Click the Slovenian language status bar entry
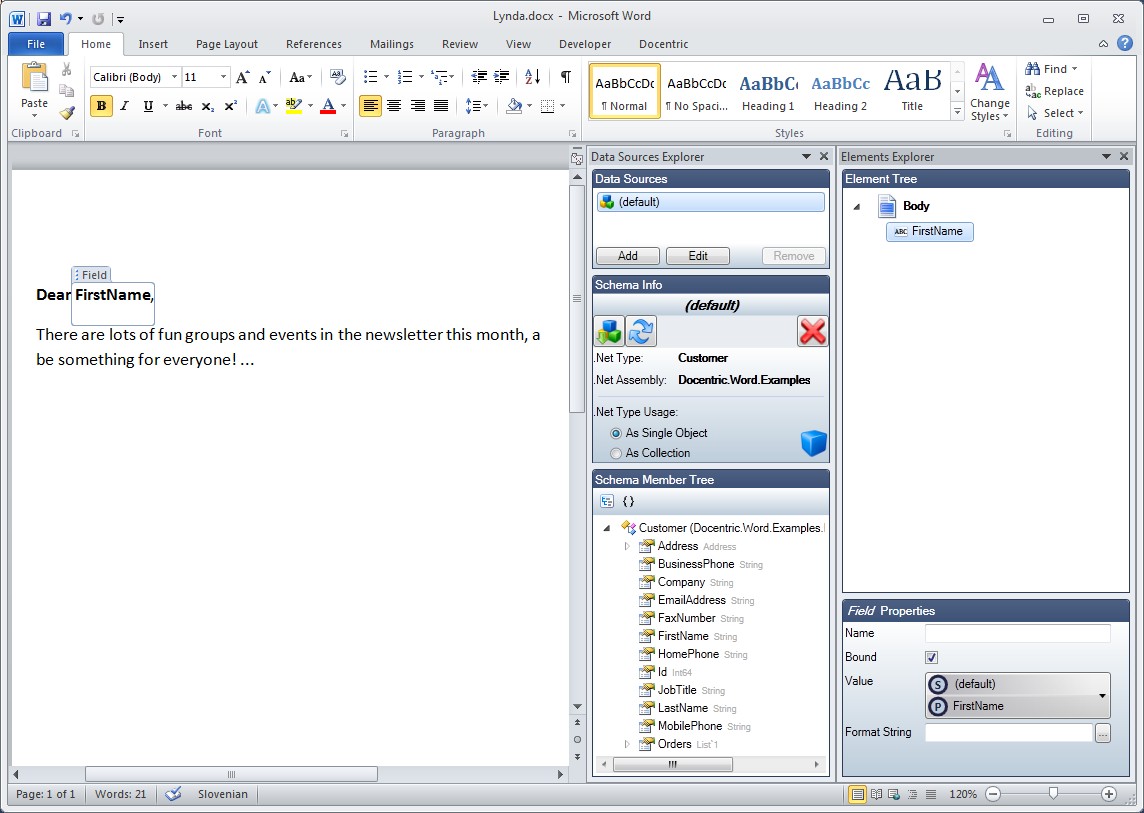The image size is (1144, 813). click(x=223, y=794)
